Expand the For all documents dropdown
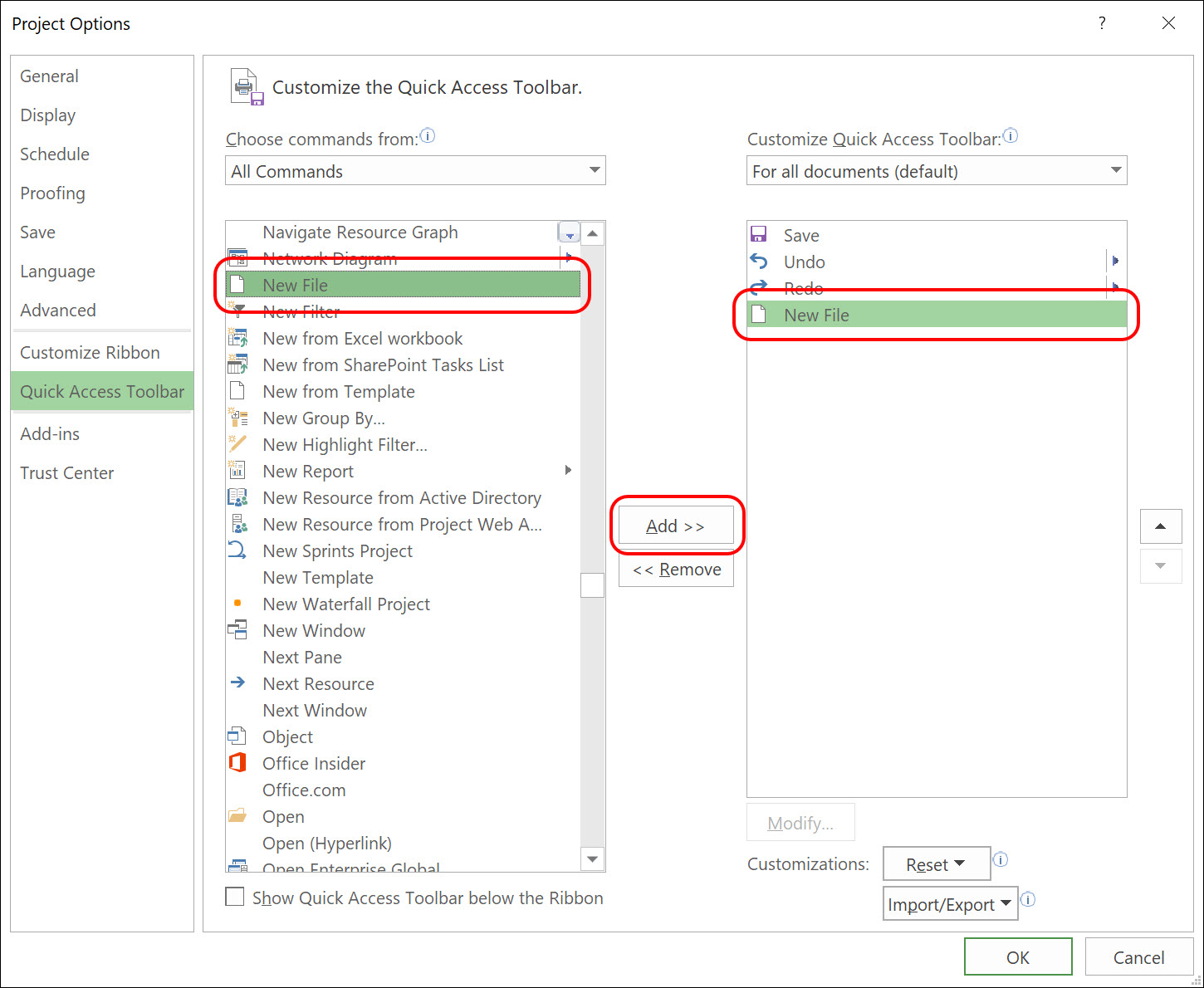This screenshot has width=1204, height=988. tap(937, 171)
